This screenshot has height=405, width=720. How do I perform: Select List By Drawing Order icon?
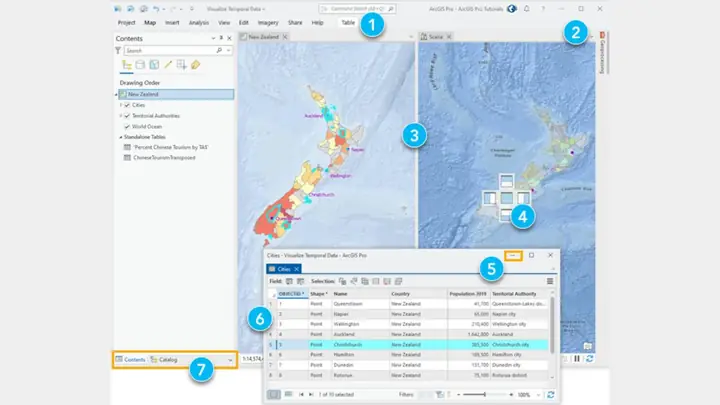(127, 65)
